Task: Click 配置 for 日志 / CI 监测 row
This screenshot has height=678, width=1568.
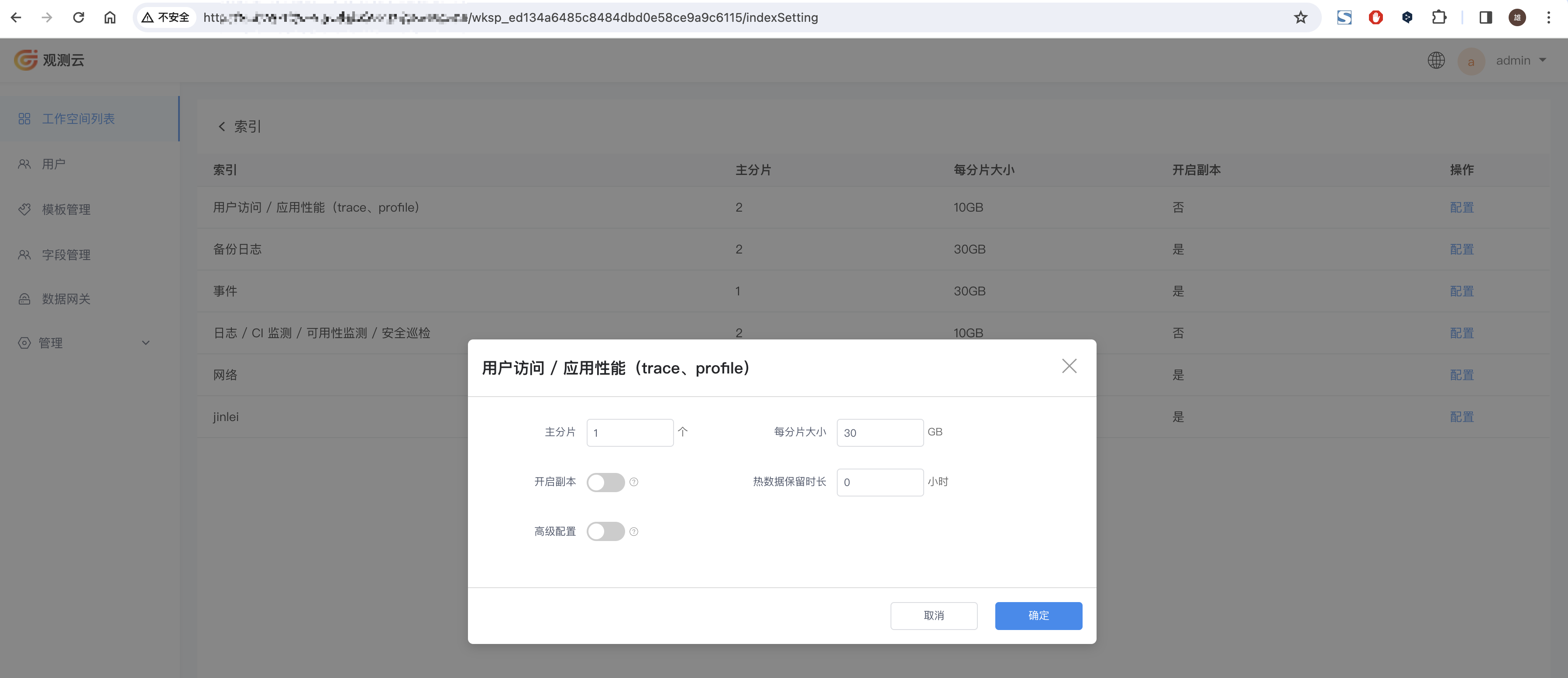Action: (x=1461, y=333)
